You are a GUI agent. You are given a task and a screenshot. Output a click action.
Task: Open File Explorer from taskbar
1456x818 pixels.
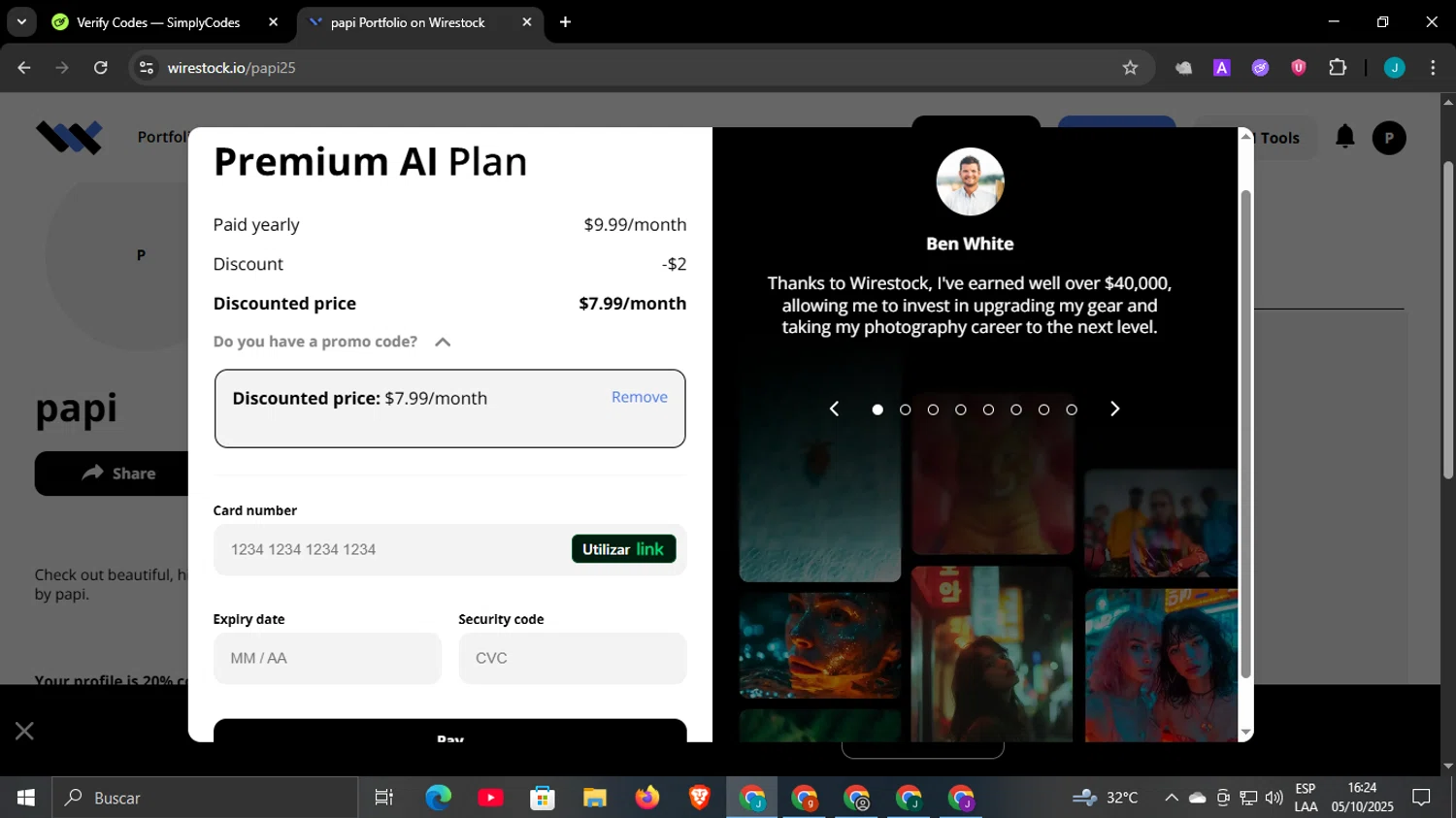tap(595, 798)
